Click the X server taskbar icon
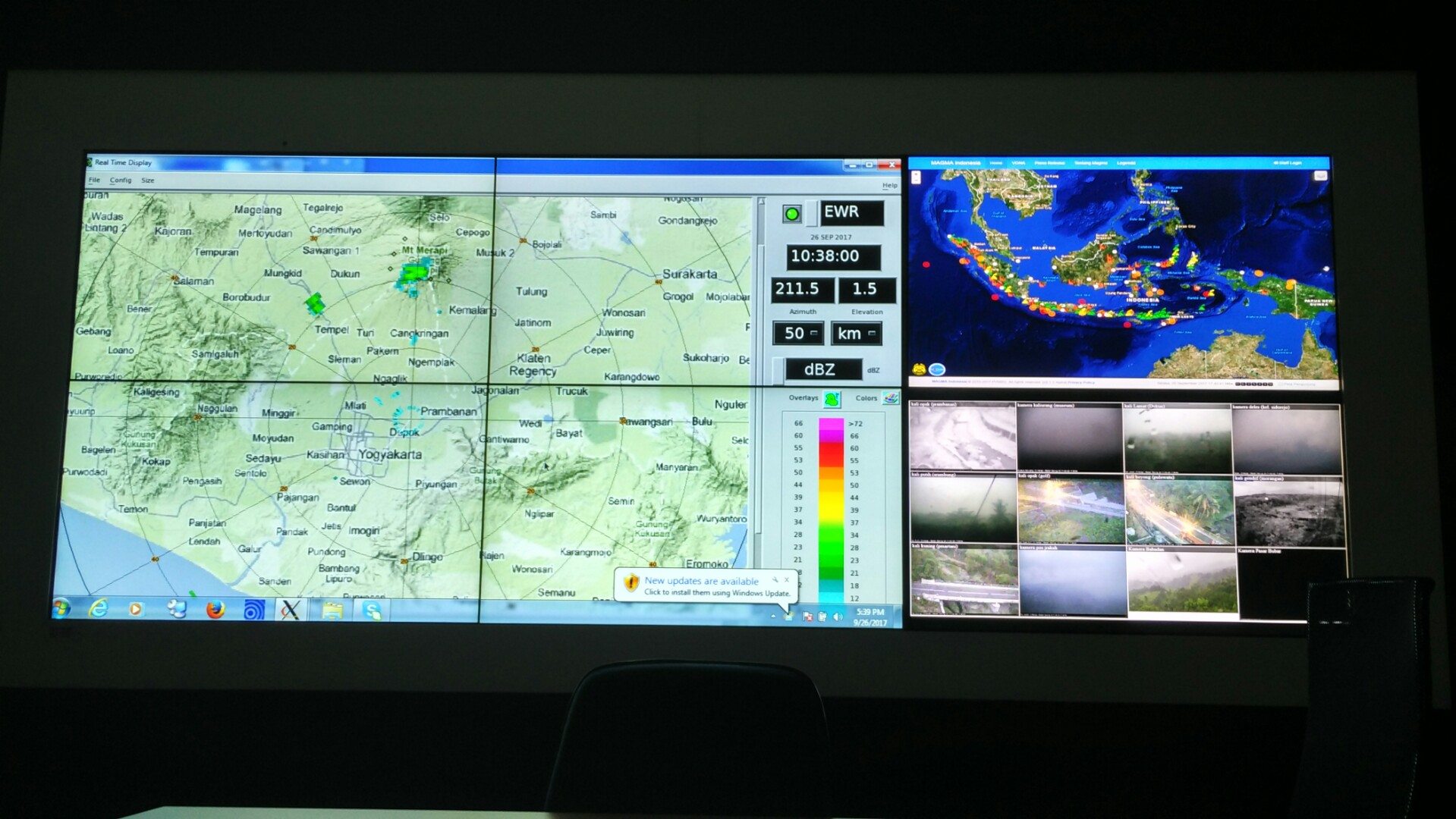Image resolution: width=1456 pixels, height=819 pixels. [x=290, y=610]
